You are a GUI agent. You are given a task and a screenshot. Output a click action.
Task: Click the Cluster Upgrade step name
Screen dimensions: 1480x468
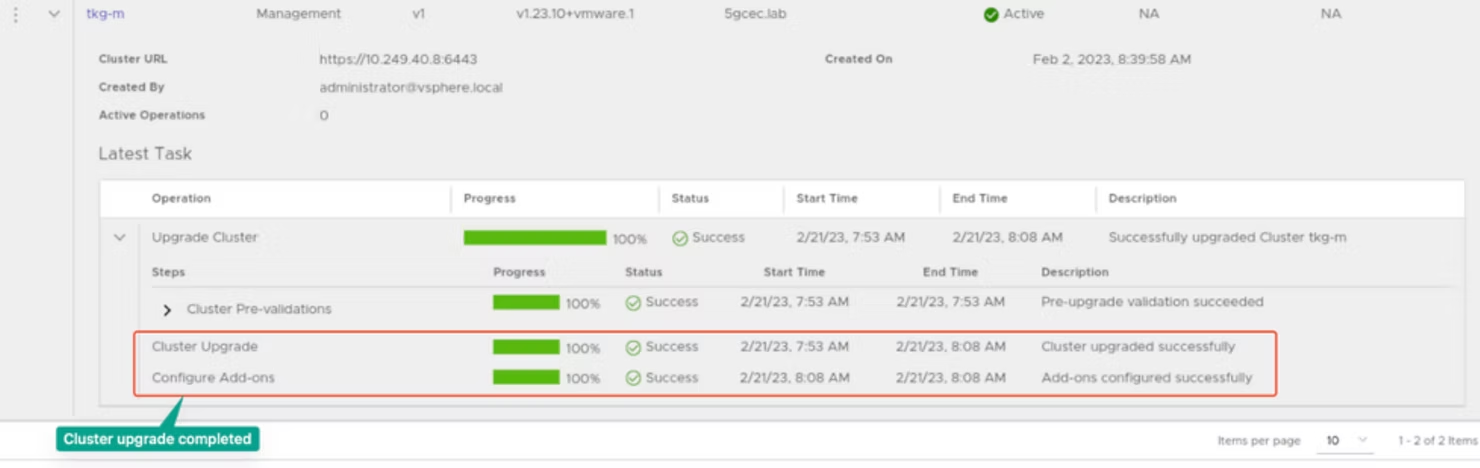click(205, 347)
